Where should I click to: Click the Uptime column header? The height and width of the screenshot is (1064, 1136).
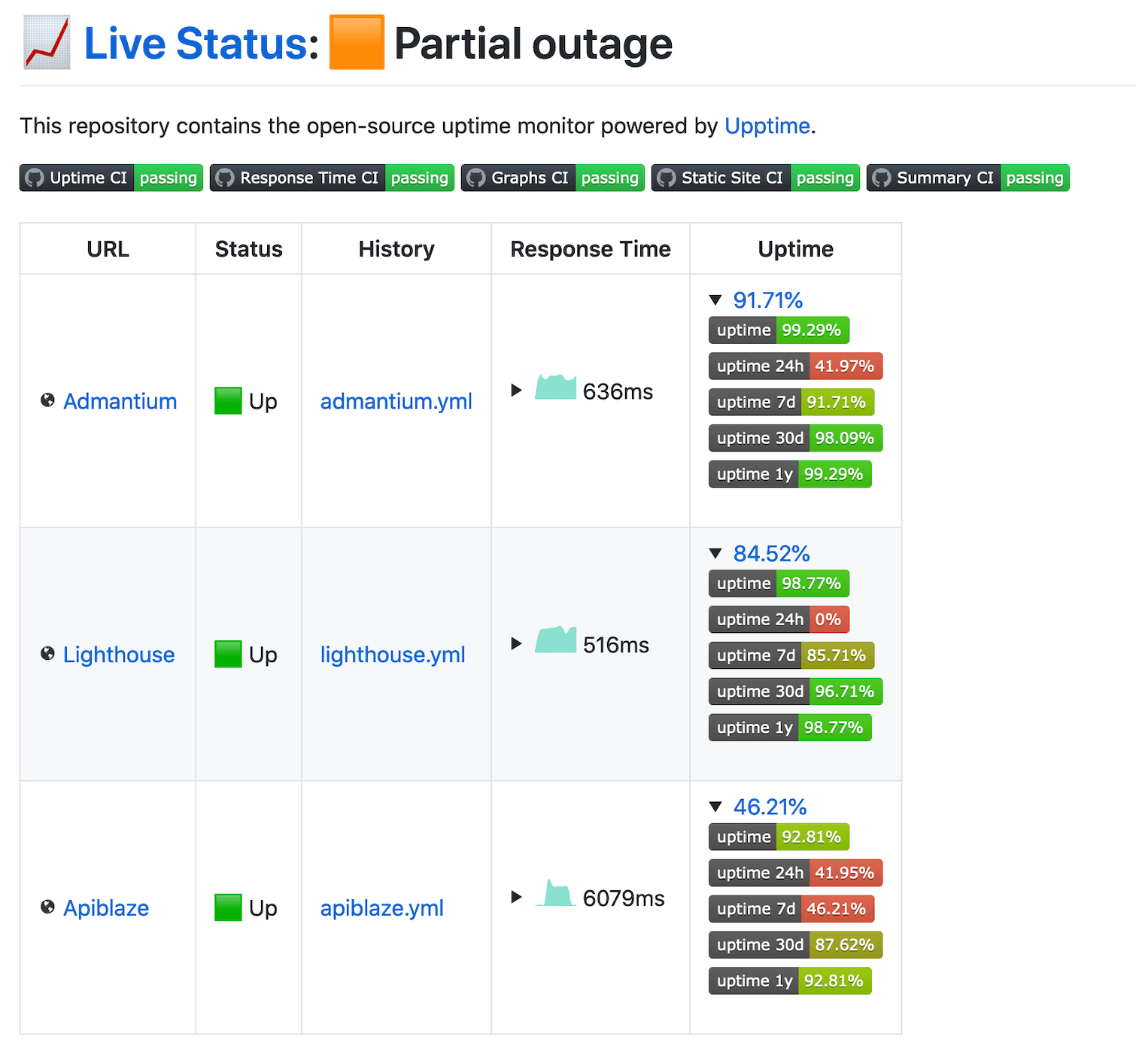tap(796, 249)
